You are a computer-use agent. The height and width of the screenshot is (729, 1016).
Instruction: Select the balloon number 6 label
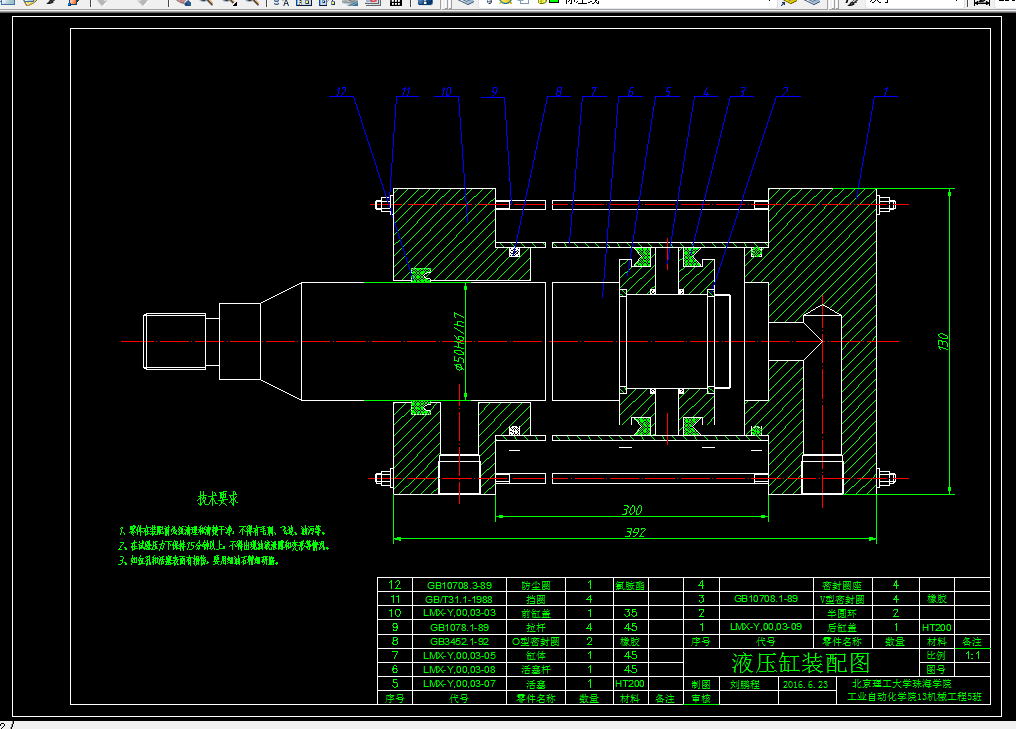630,91
